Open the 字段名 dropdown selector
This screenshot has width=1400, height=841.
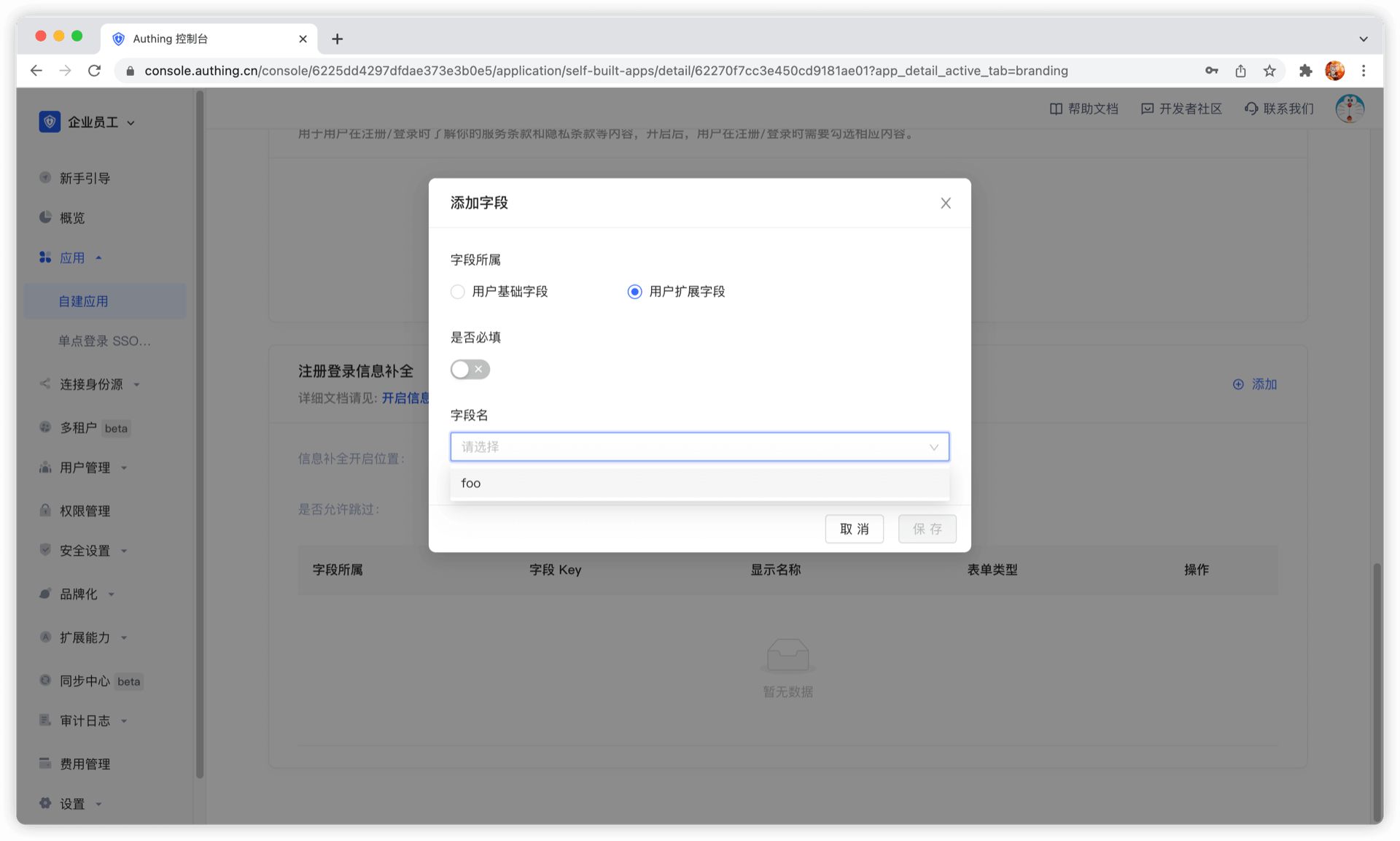pos(699,447)
